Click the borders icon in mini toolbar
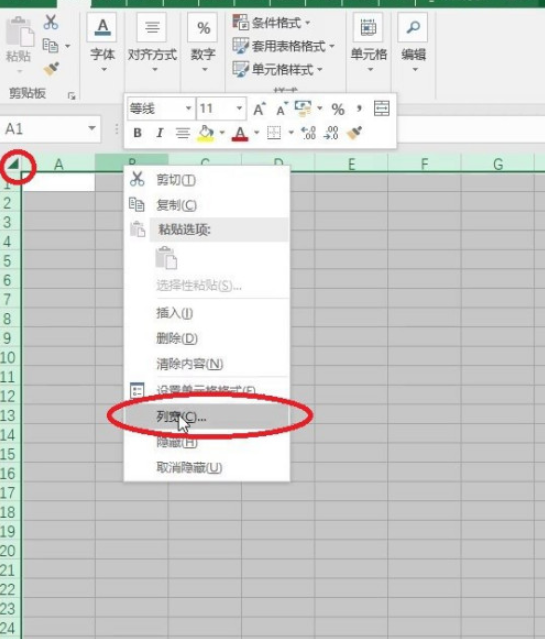This screenshot has width=545, height=639. (274, 133)
